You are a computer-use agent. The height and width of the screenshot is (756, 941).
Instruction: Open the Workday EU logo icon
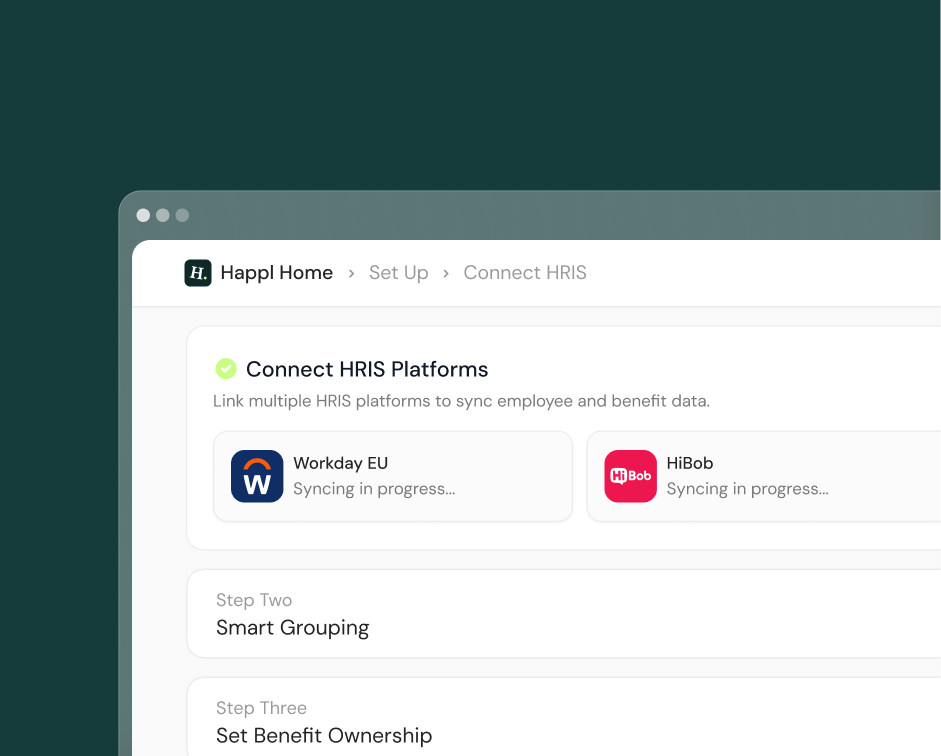(x=257, y=476)
